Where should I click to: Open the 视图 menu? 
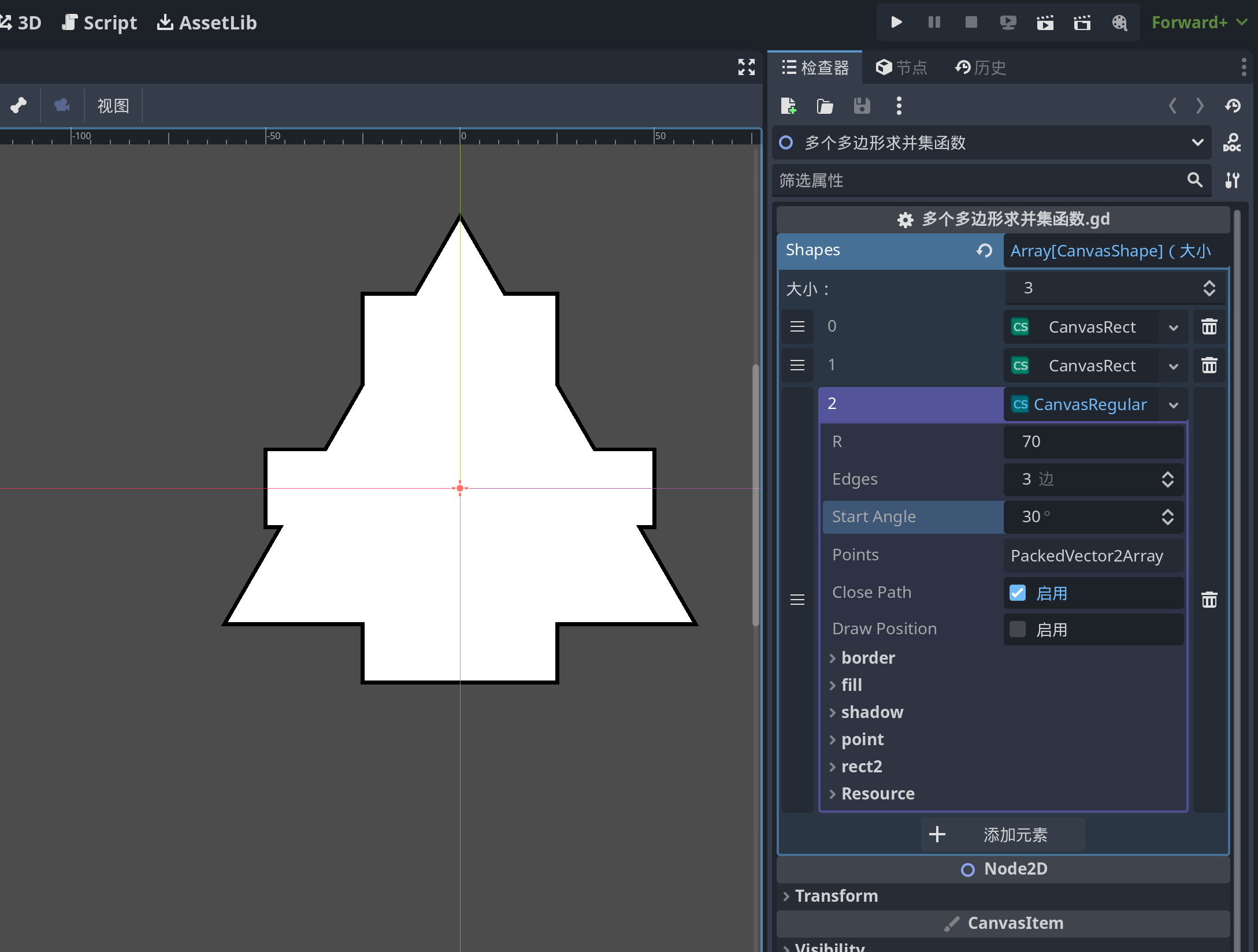(113, 106)
